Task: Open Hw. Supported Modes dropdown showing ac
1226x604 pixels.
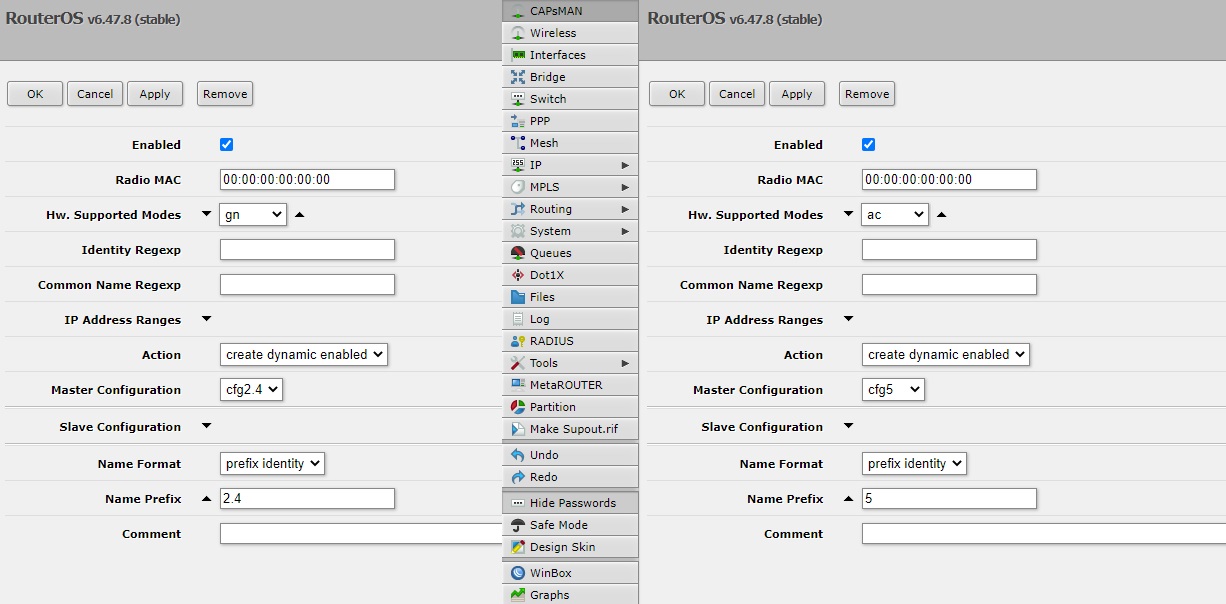Action: pyautogui.click(x=895, y=214)
